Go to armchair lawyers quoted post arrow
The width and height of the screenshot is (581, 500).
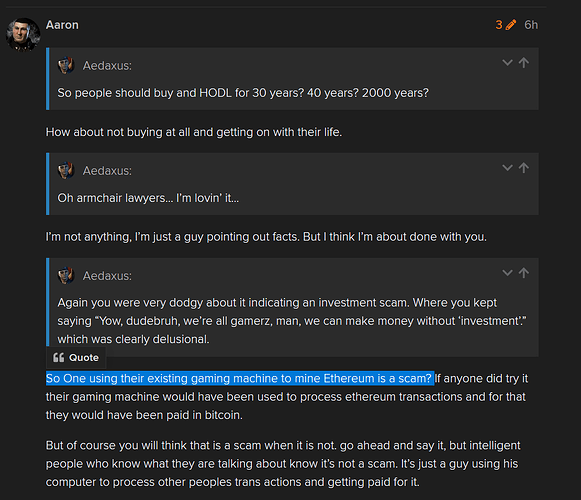pos(524,168)
